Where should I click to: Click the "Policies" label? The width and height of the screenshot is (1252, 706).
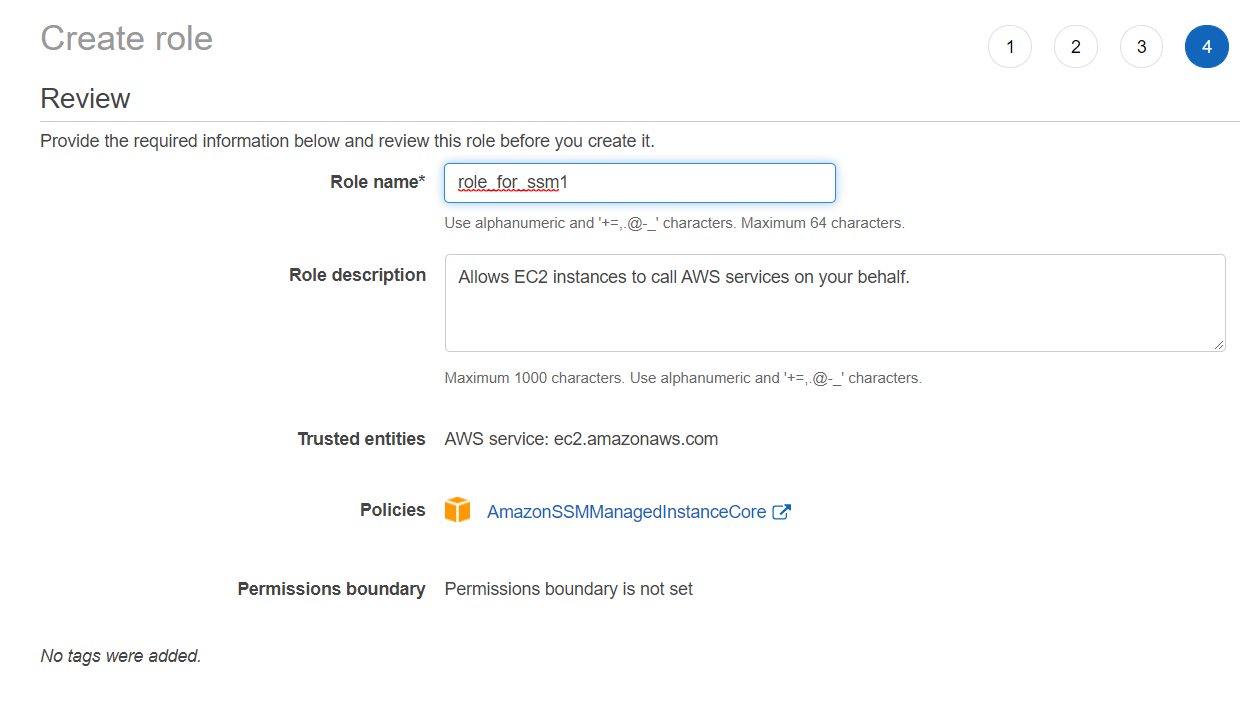pos(392,510)
